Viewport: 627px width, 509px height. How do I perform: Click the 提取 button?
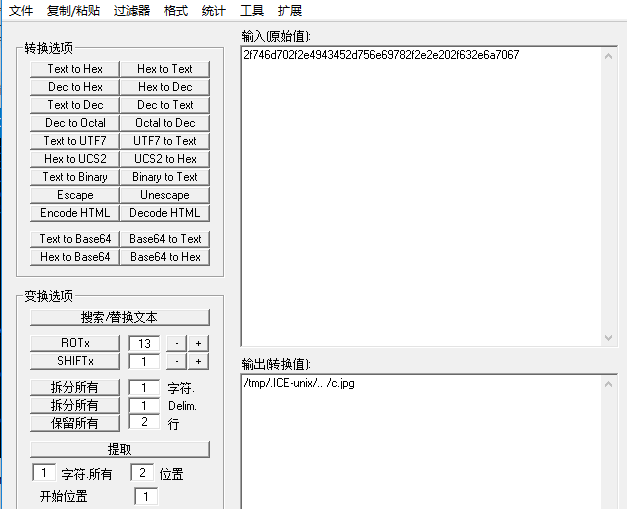120,449
